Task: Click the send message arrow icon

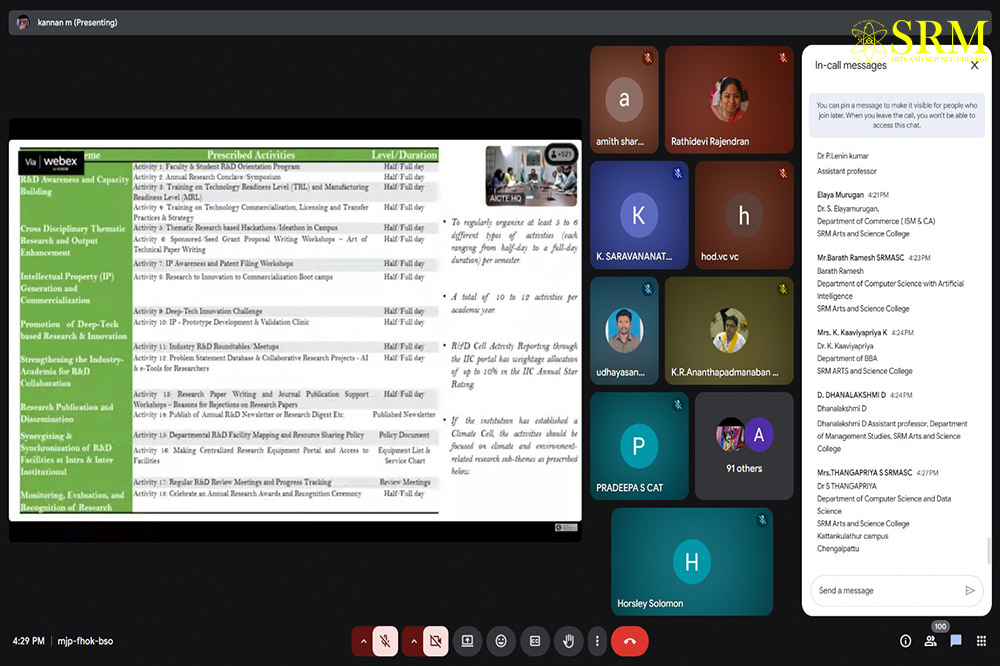Action: (969, 590)
